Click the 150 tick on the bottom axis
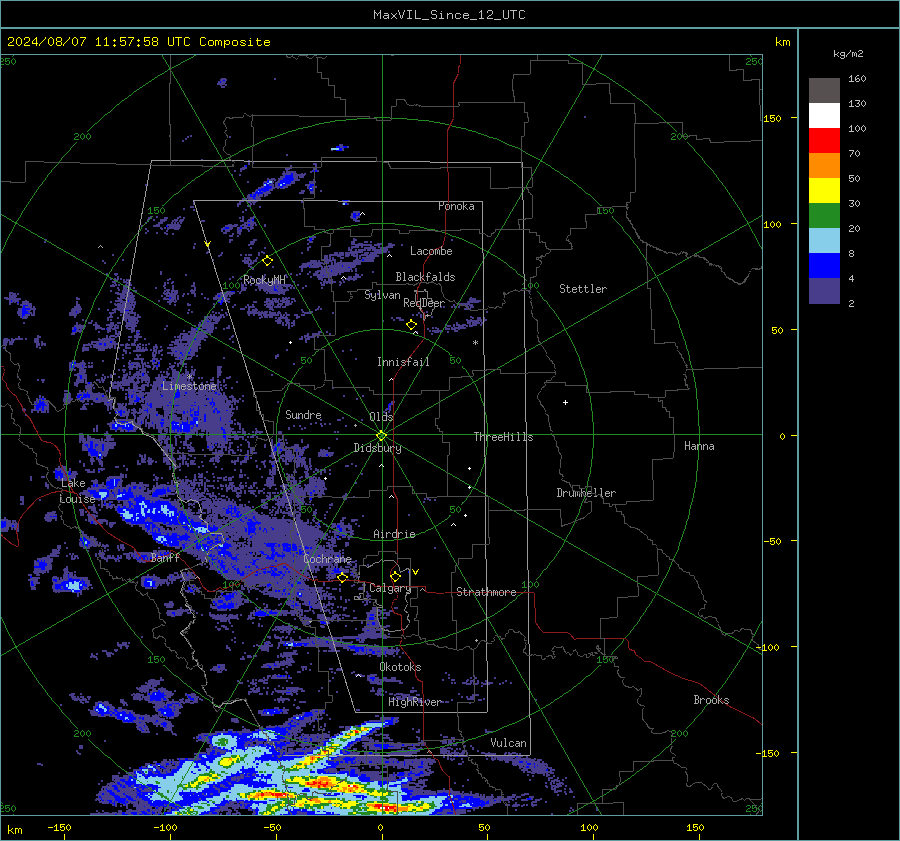 point(695,827)
